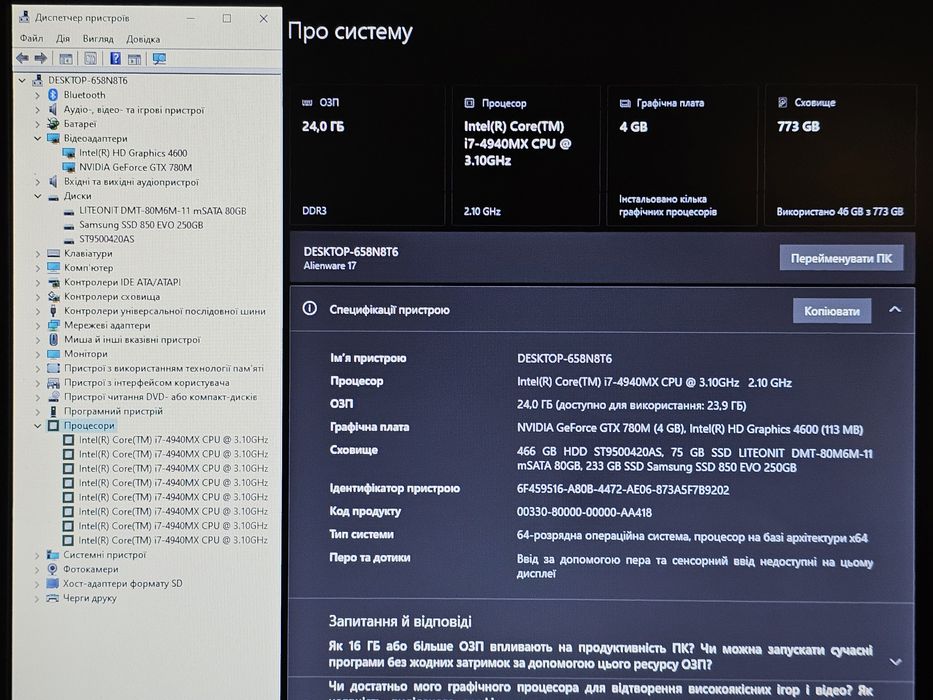Click the product code 00330-80000-00000-AA418
Image resolution: width=933 pixels, height=700 pixels.
pyautogui.click(x=584, y=512)
